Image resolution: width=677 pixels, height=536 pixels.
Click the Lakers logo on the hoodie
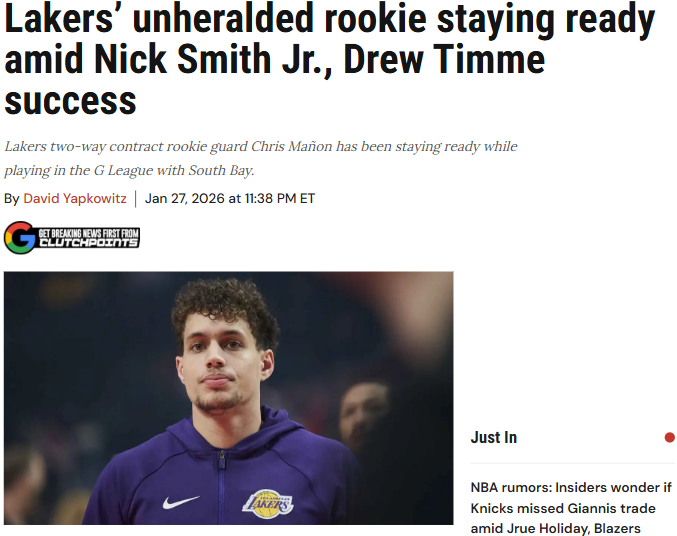(x=268, y=504)
